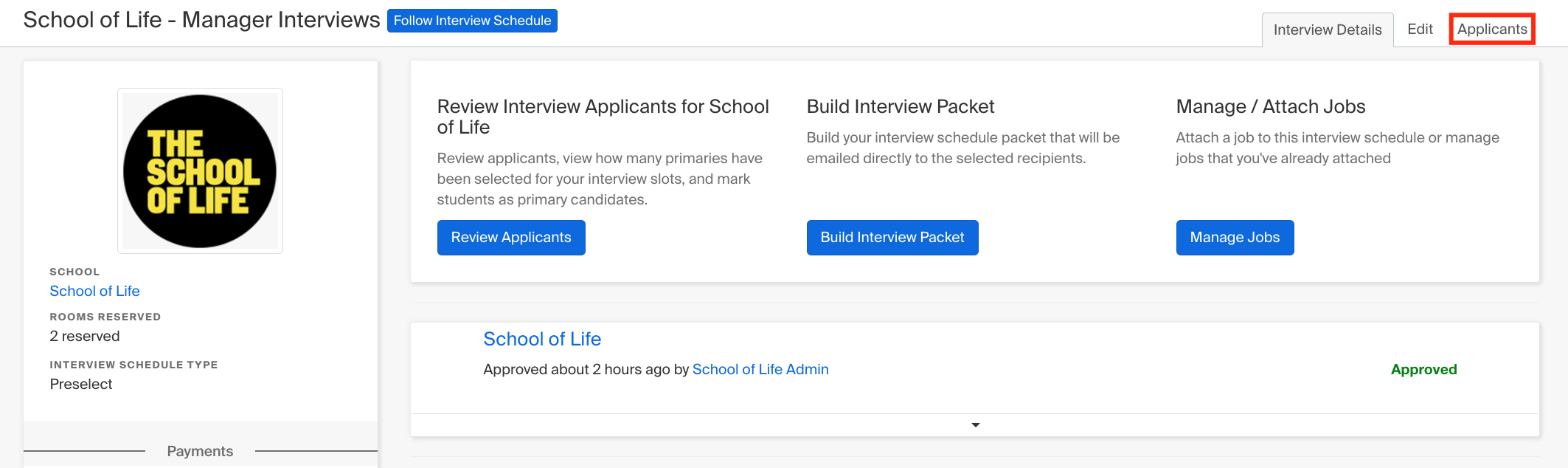Click the Payments section heading

tap(200, 451)
